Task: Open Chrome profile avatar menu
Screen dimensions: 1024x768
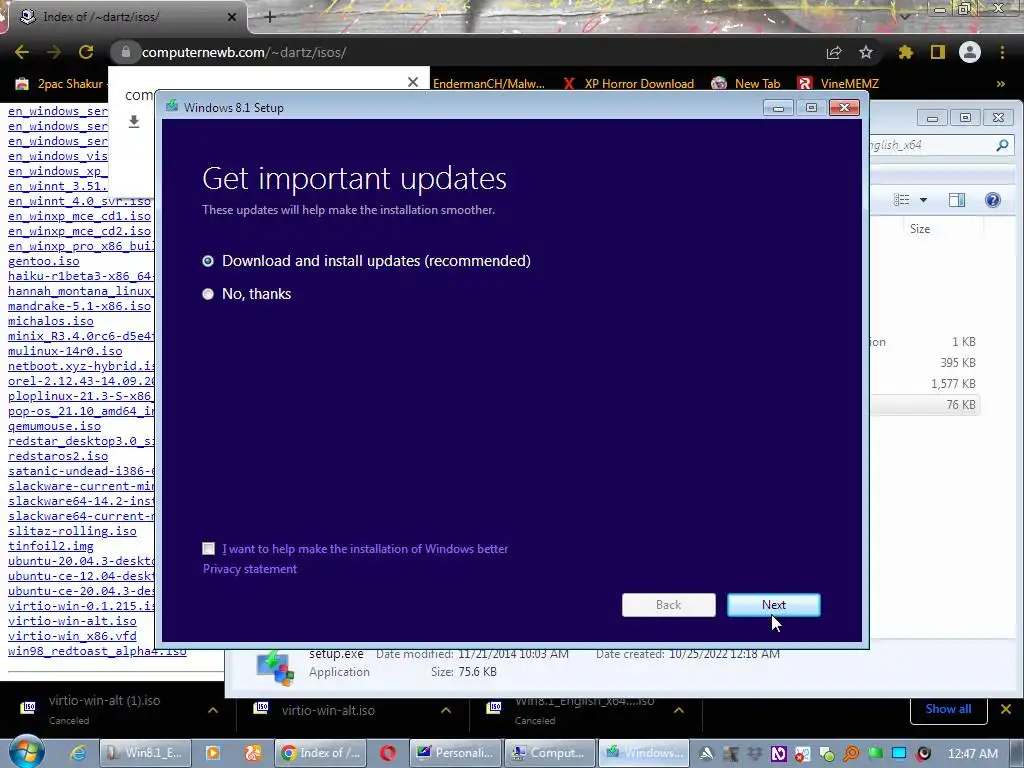Action: [970, 52]
